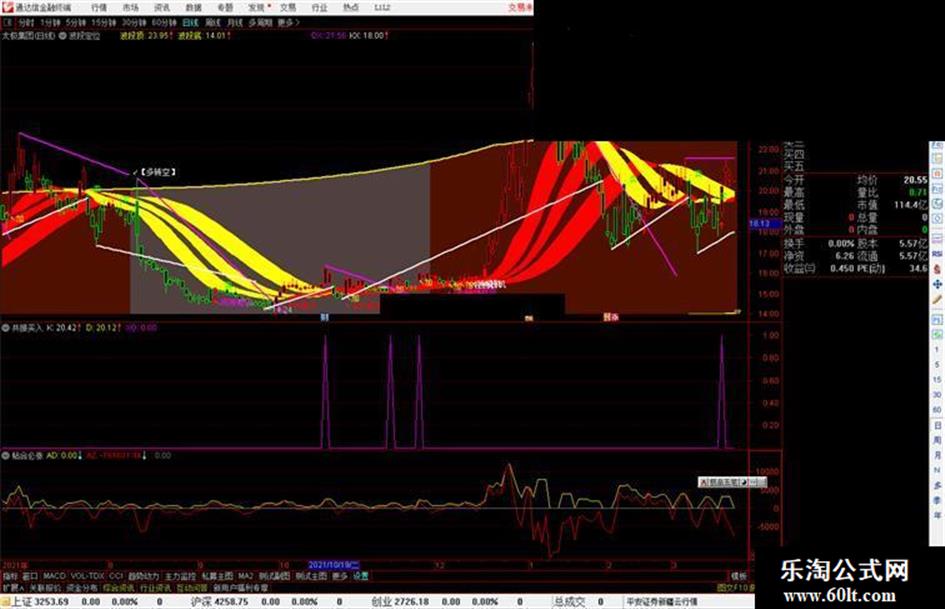
Task: Open the 发现 menu
Action: tap(257, 7)
